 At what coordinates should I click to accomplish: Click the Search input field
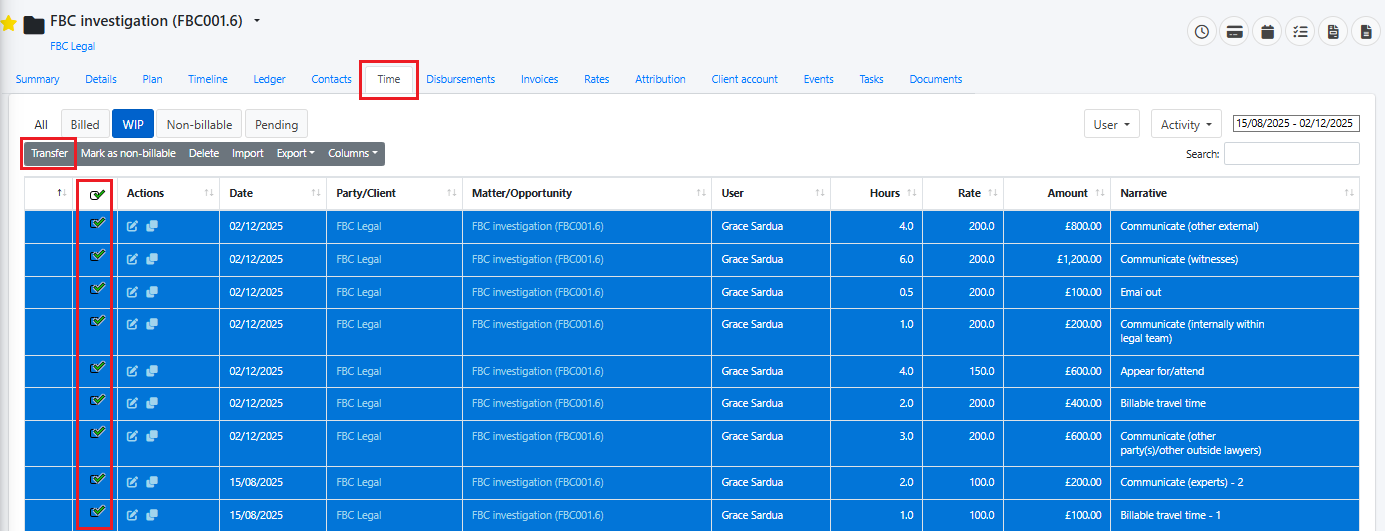[1291, 154]
